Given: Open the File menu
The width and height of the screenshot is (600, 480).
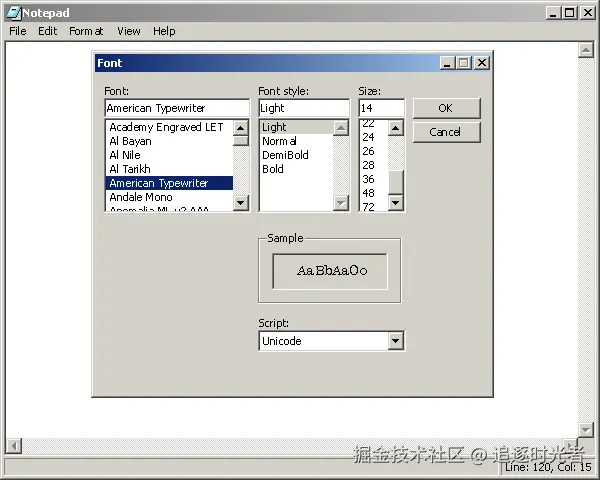Looking at the screenshot, I should 18,31.
